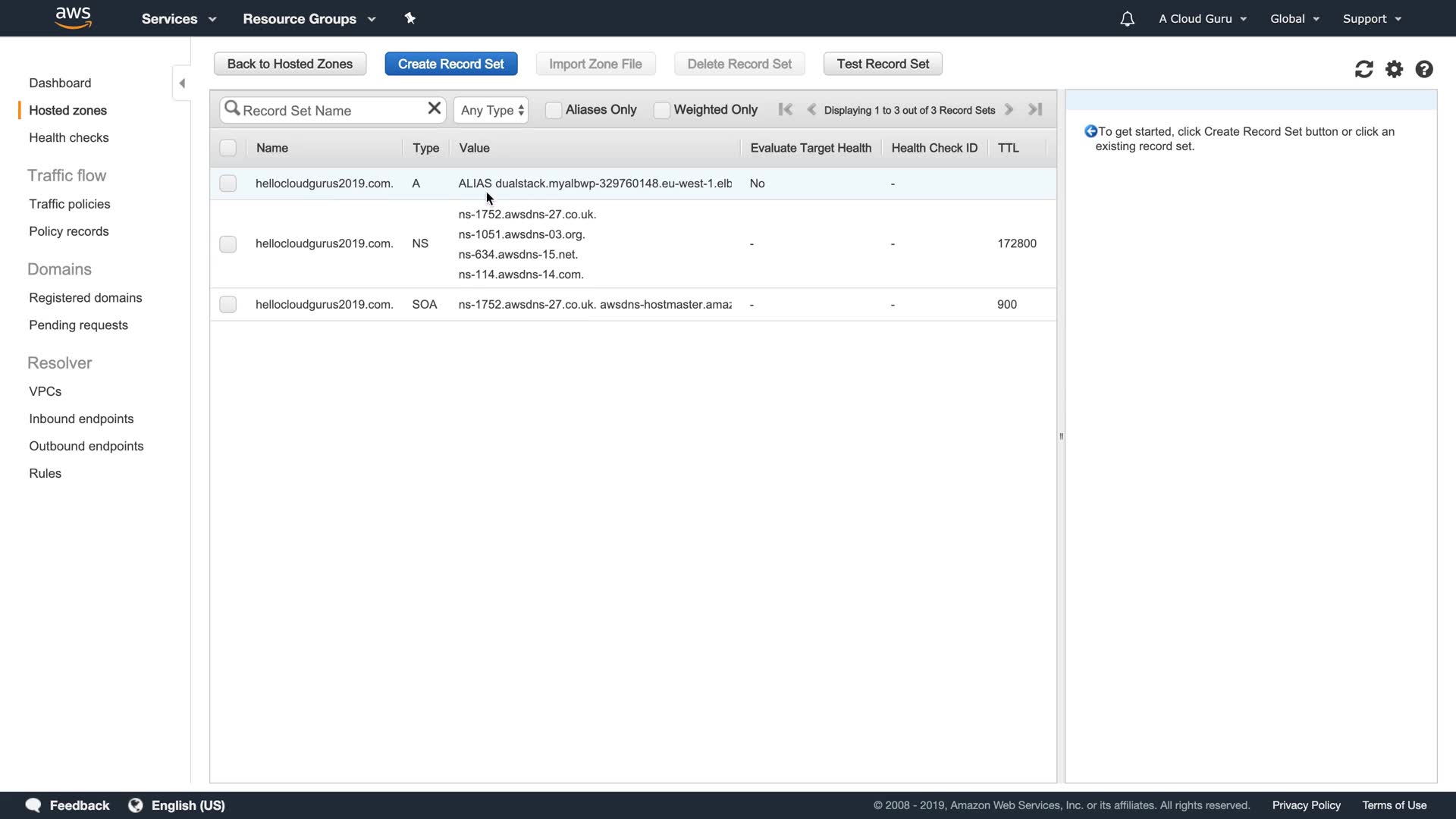Open Health checks in sidebar
Viewport: 1456px width, 819px height.
[69, 137]
